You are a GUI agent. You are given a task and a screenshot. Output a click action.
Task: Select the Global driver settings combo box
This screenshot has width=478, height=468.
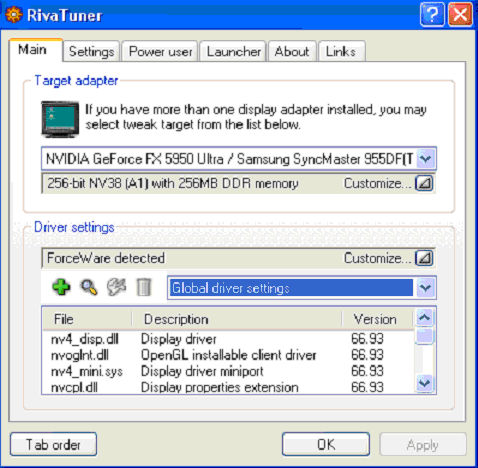(x=301, y=288)
